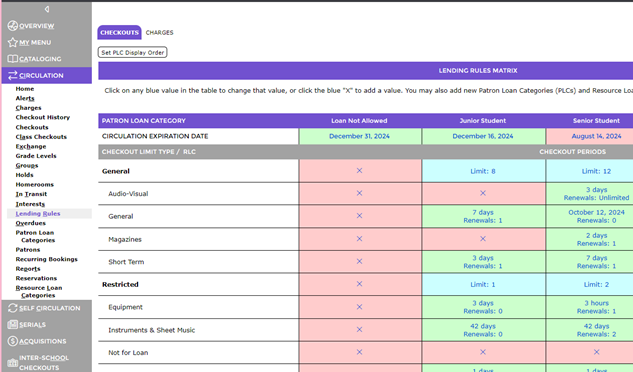Screen dimensions: 633x372
Task: Switch to the Charges tab
Action: tap(159, 32)
